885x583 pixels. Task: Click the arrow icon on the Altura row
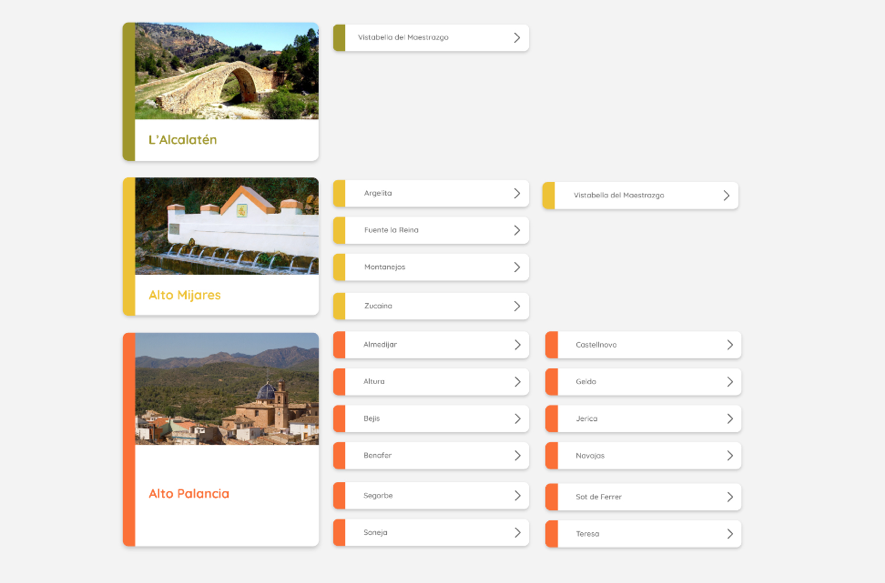click(x=518, y=382)
